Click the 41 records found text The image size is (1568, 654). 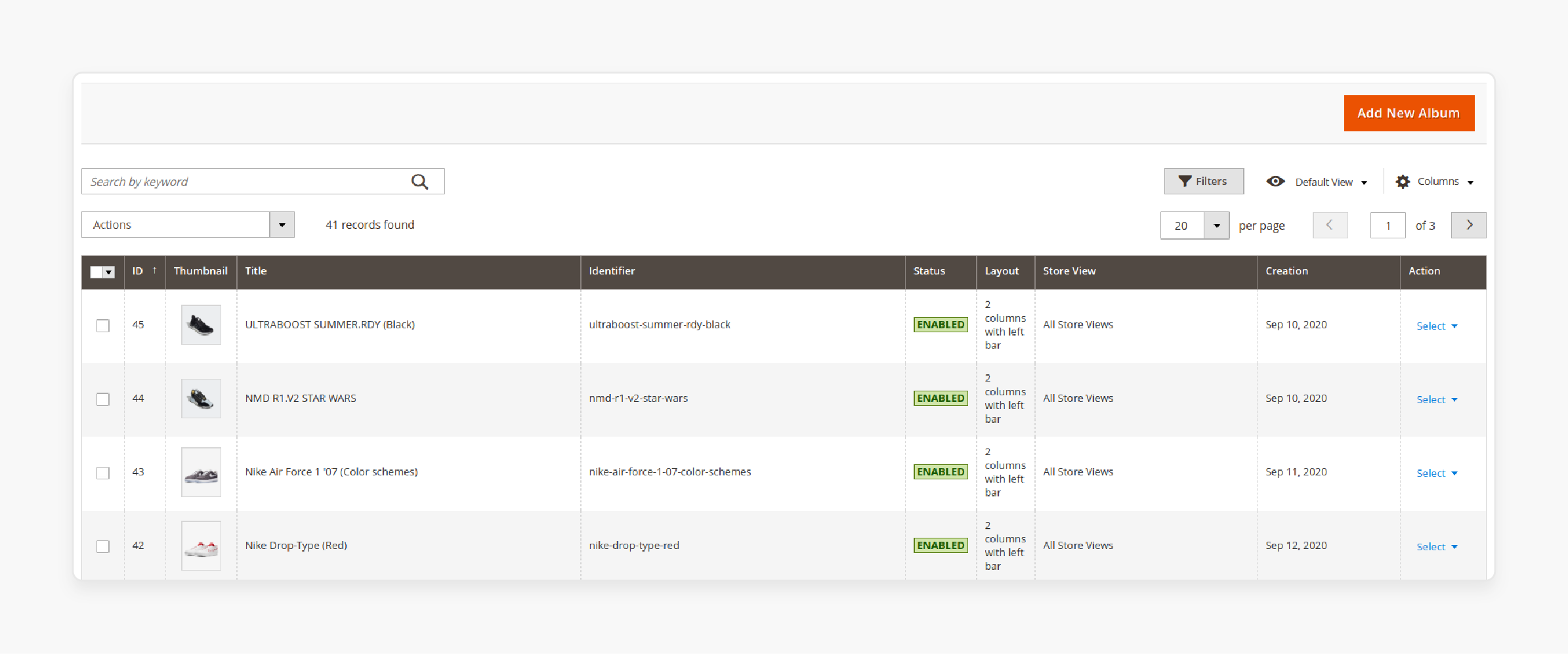(x=370, y=225)
